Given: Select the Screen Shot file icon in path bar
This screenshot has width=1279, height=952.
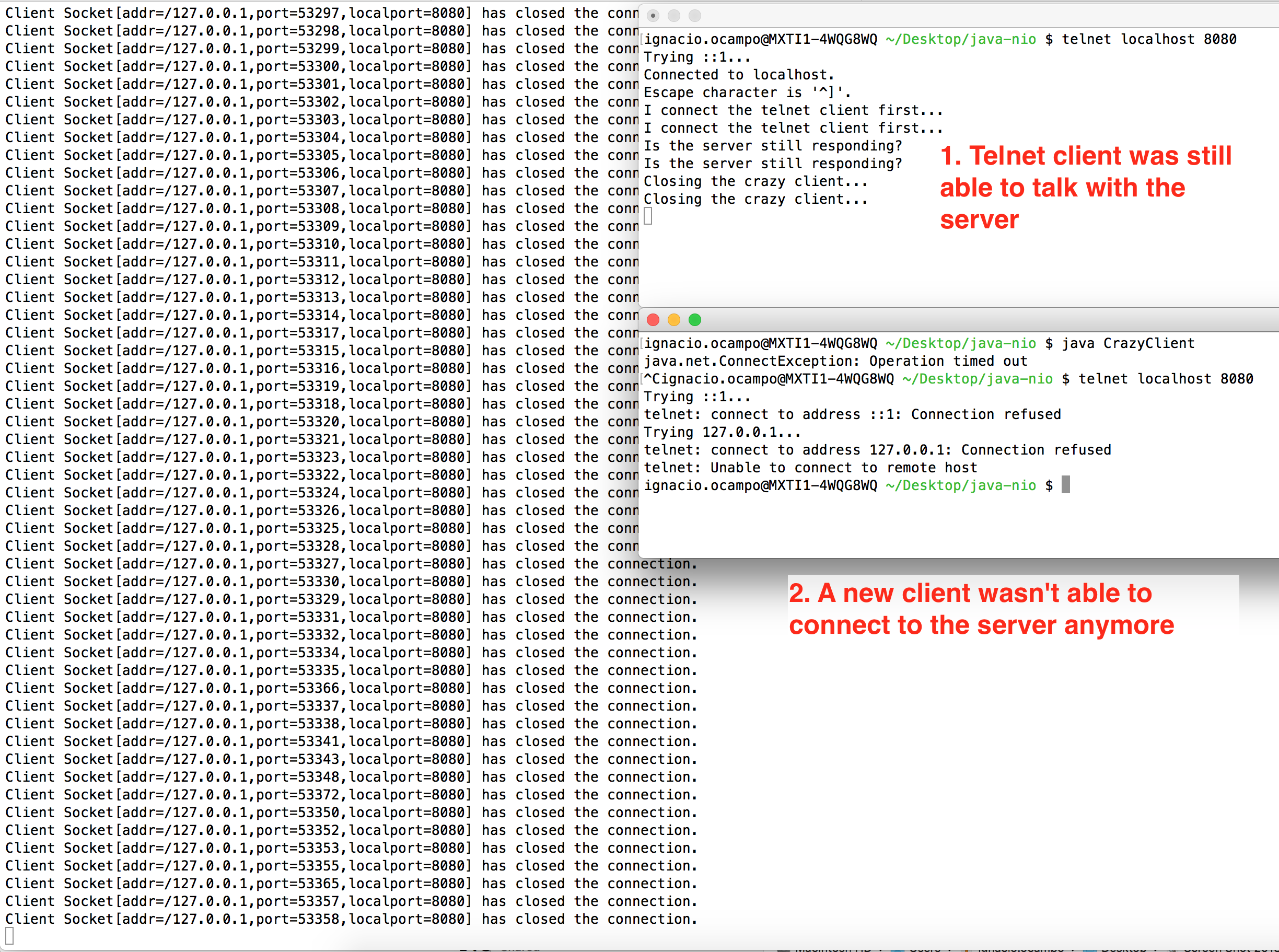Looking at the screenshot, I should pyautogui.click(x=1172, y=948).
